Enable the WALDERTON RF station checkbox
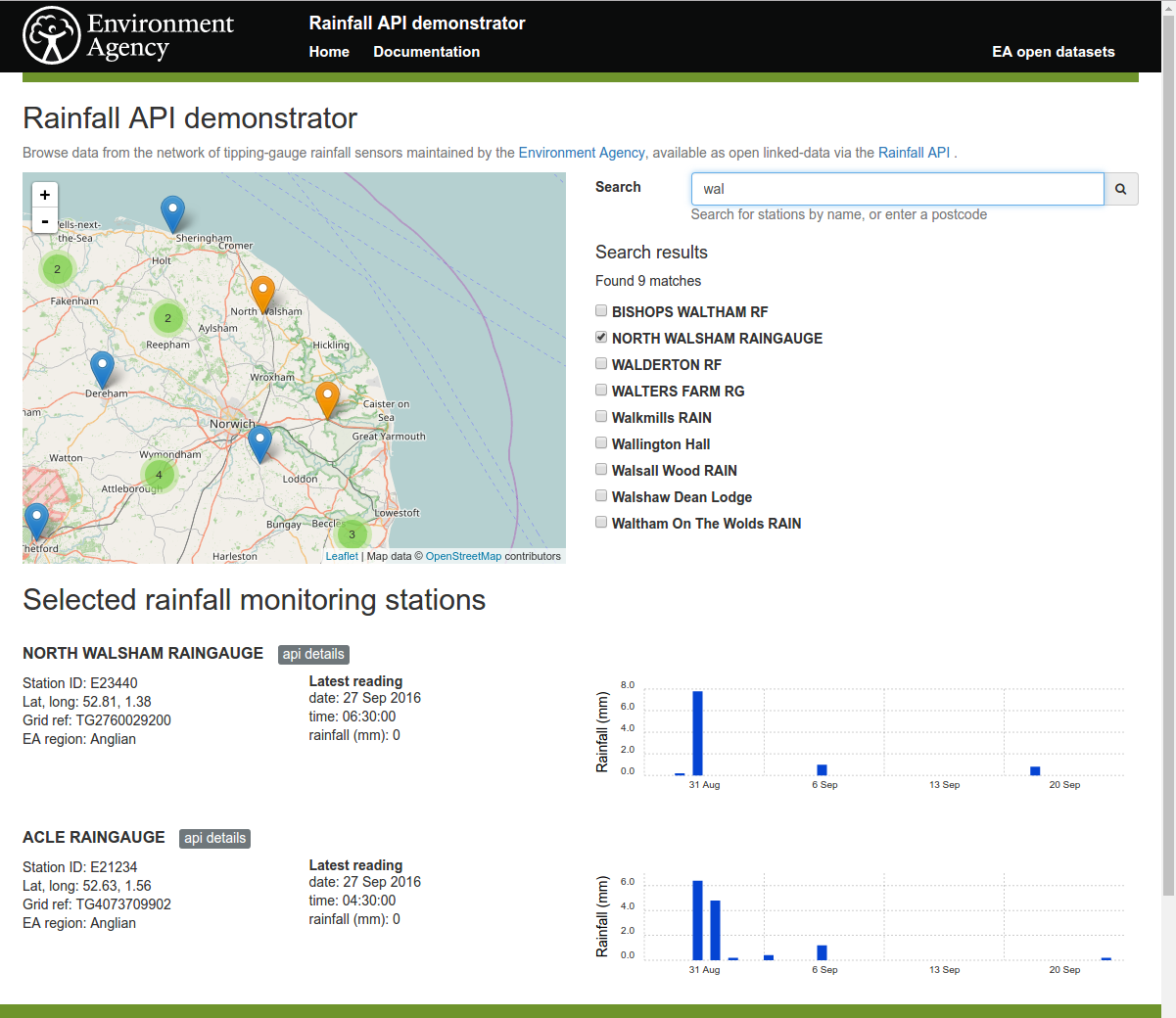The image size is (1176, 1018). click(x=600, y=362)
